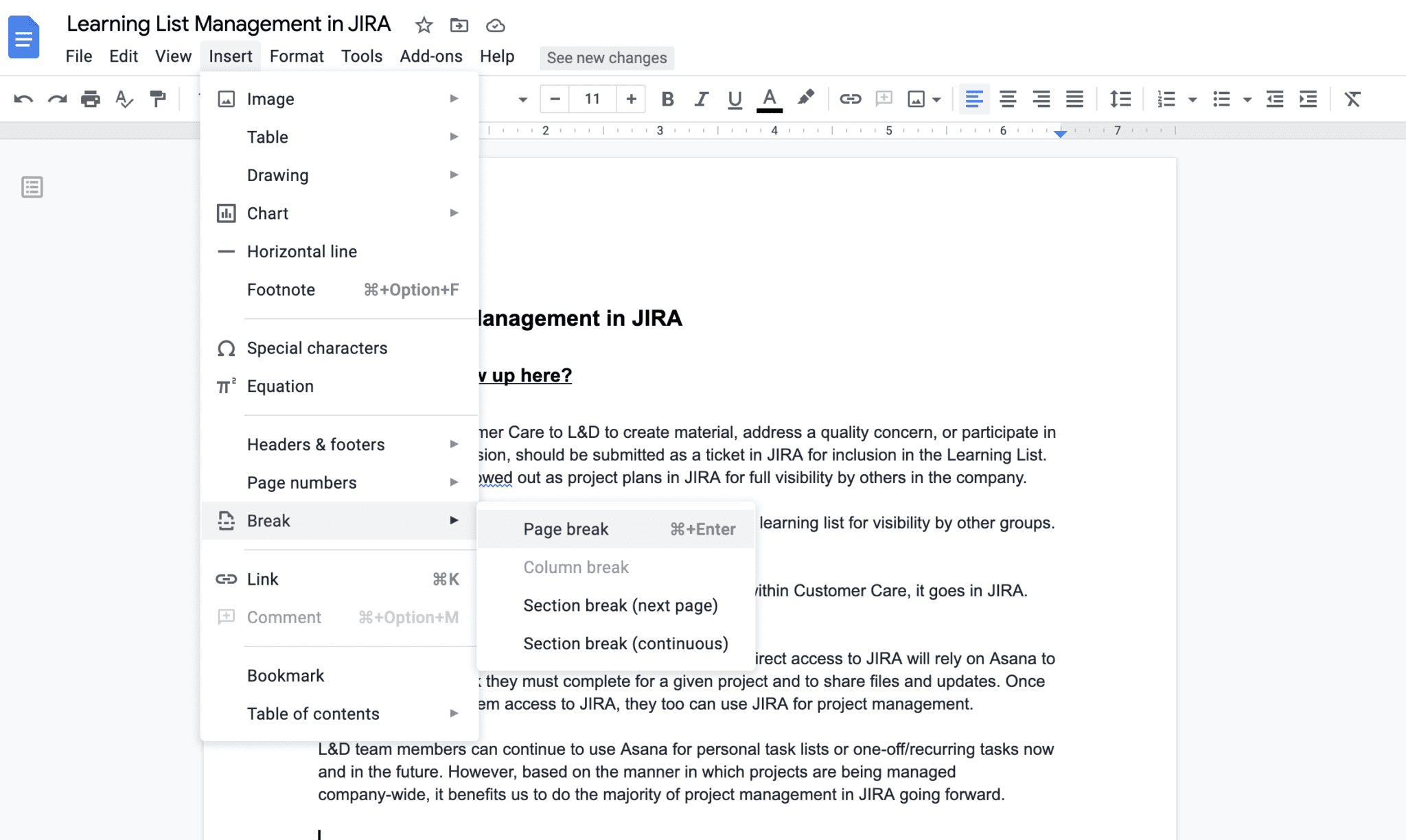Toggle line spacing options dropdown
This screenshot has height=840, width=1406.
1121,98
